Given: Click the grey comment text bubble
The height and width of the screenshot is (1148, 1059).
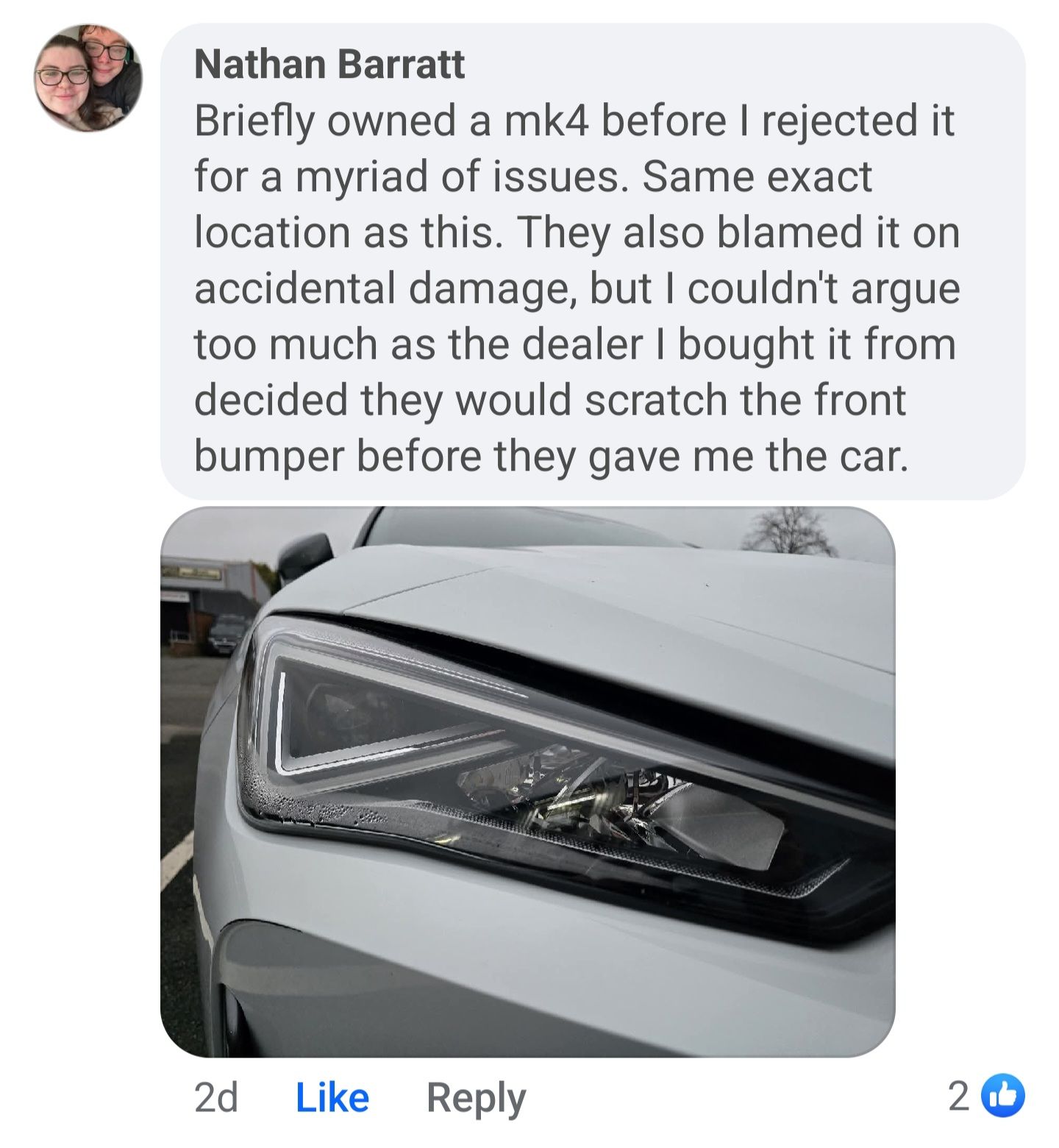Looking at the screenshot, I should click(593, 261).
